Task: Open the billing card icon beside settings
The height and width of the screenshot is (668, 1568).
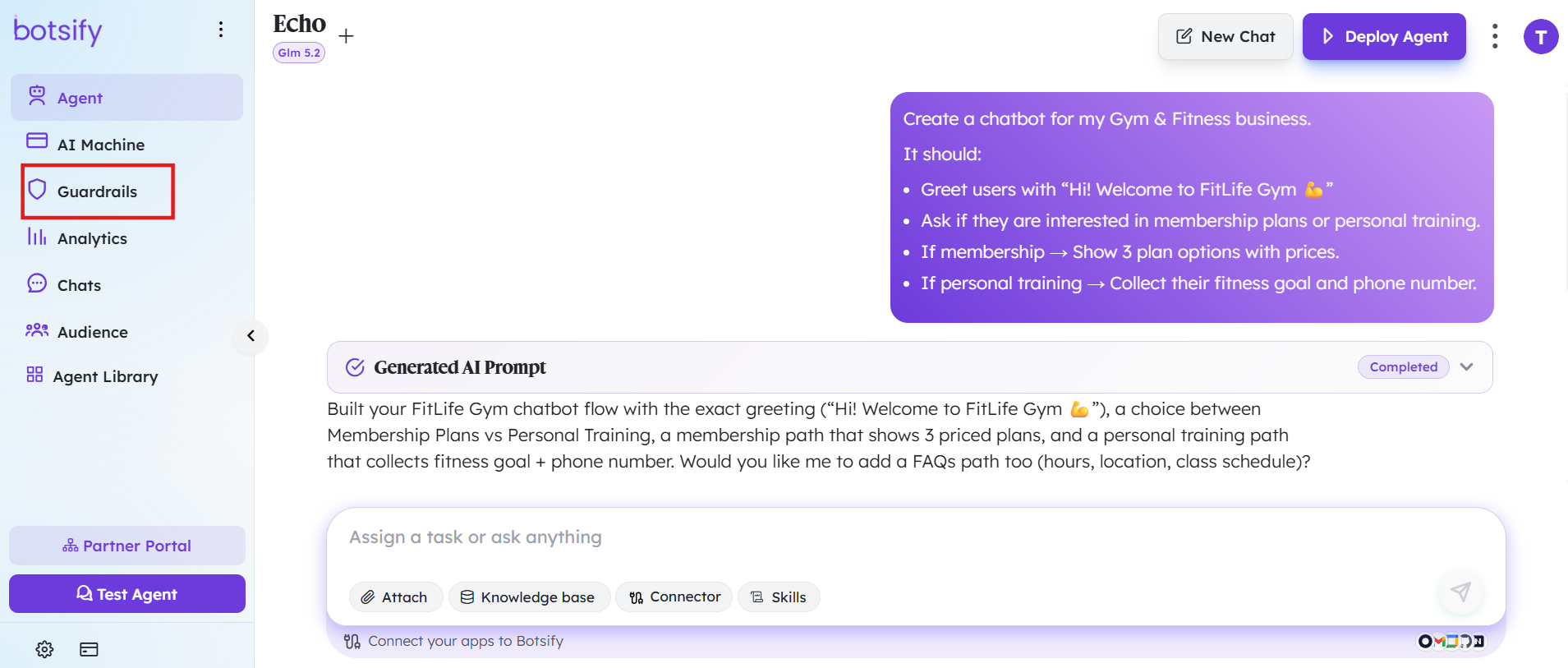Action: (89, 649)
